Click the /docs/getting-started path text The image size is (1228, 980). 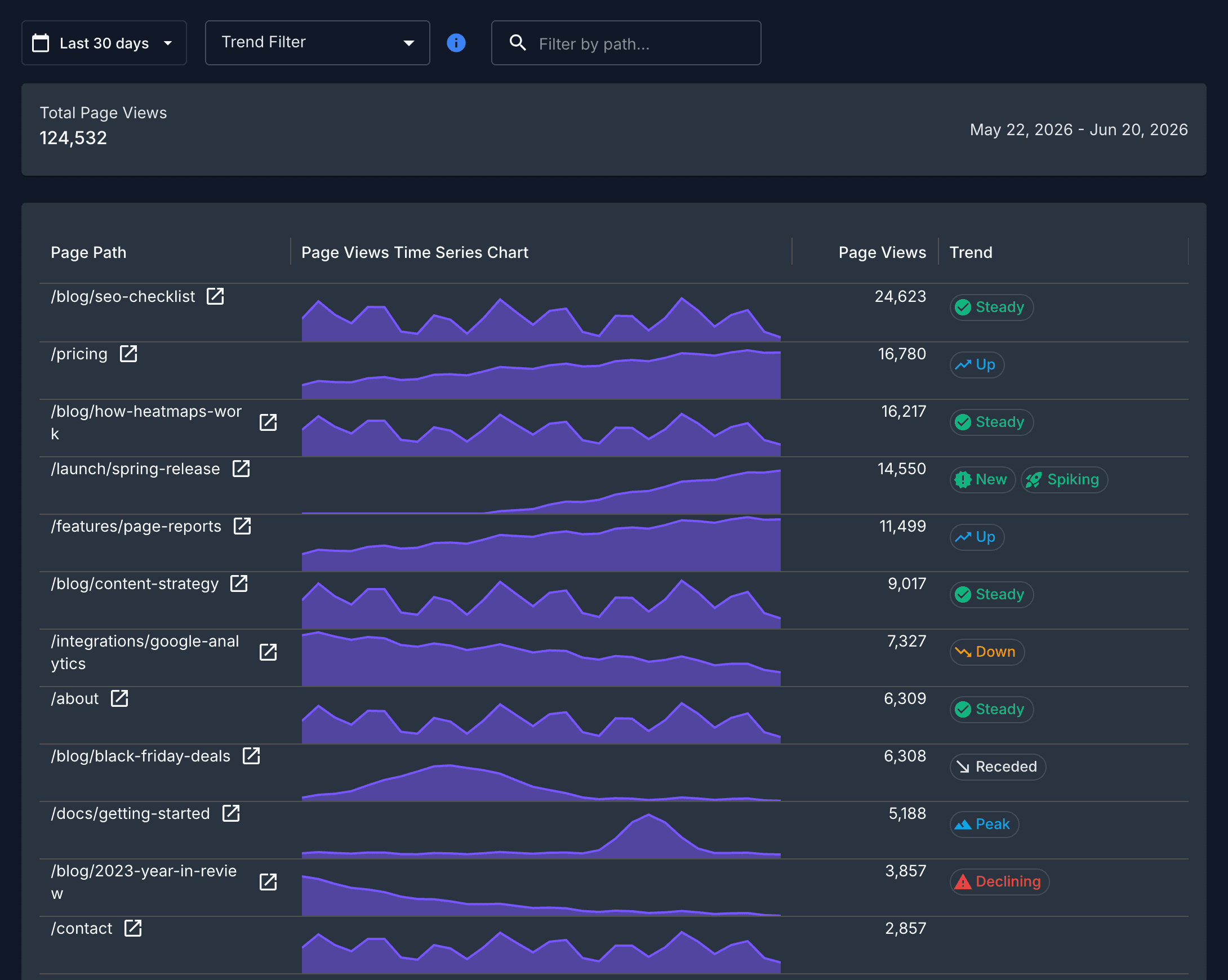130,814
